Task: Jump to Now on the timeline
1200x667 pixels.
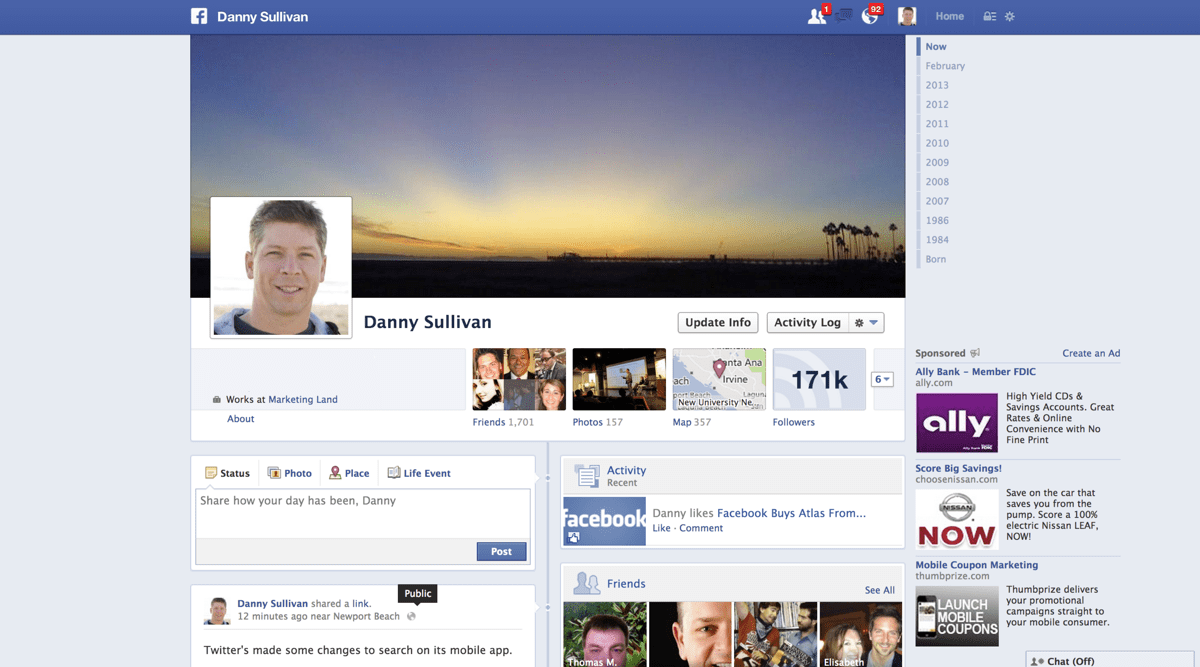Action: 936,47
